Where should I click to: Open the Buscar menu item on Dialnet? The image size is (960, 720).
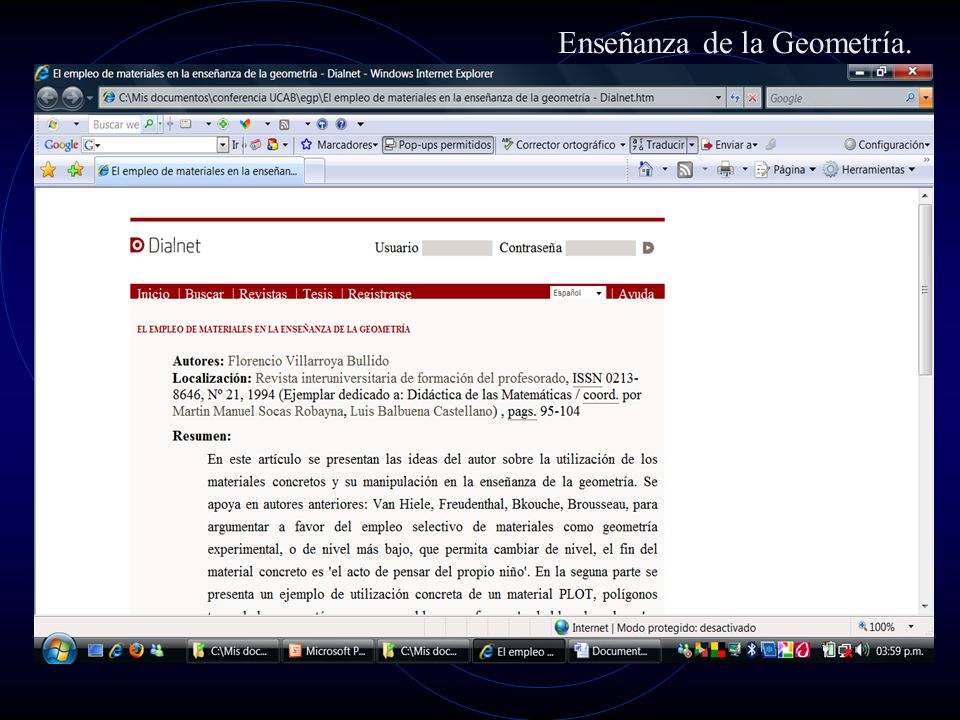click(x=204, y=293)
